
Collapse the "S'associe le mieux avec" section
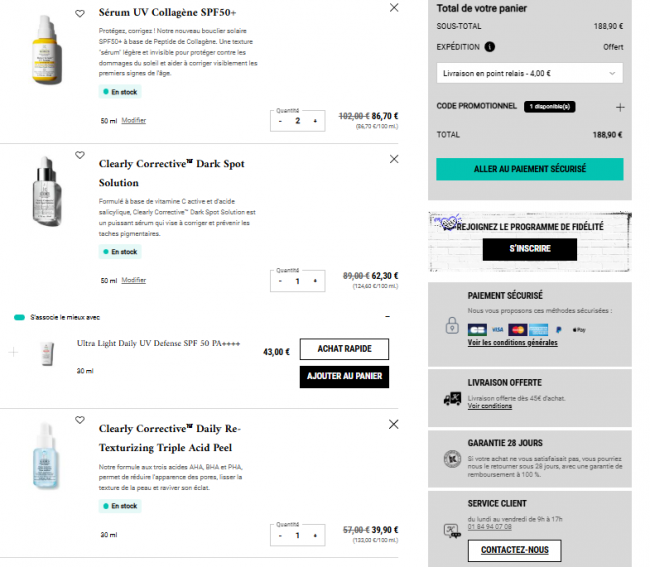click(387, 317)
